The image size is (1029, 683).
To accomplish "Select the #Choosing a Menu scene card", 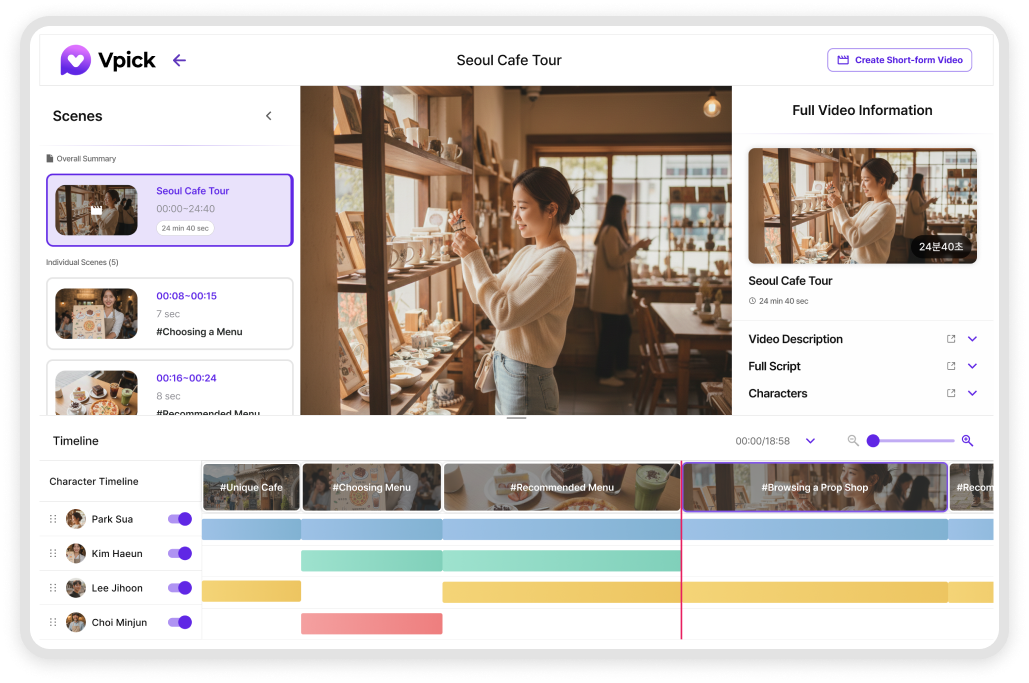I will click(169, 313).
